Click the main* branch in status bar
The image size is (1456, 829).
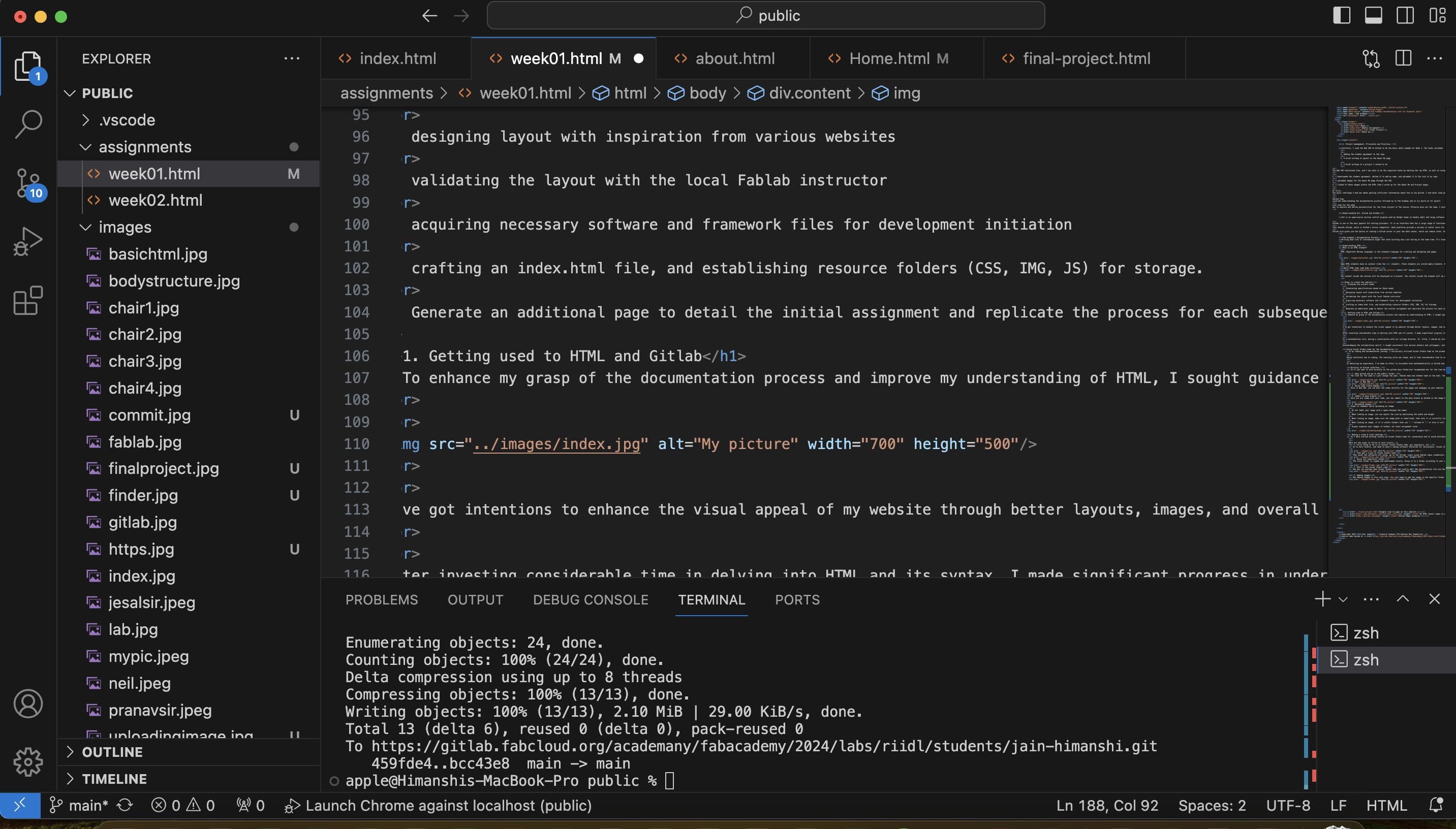coord(79,805)
